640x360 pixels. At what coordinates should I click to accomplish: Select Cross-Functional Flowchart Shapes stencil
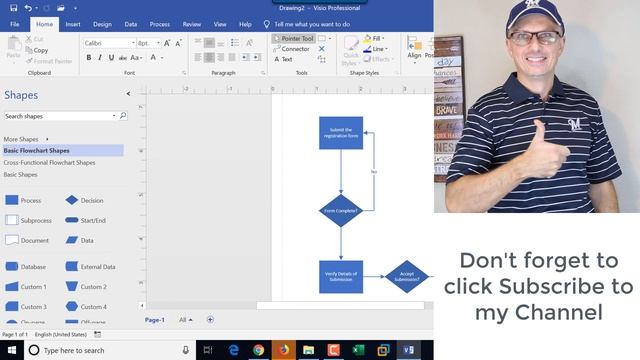(49, 162)
